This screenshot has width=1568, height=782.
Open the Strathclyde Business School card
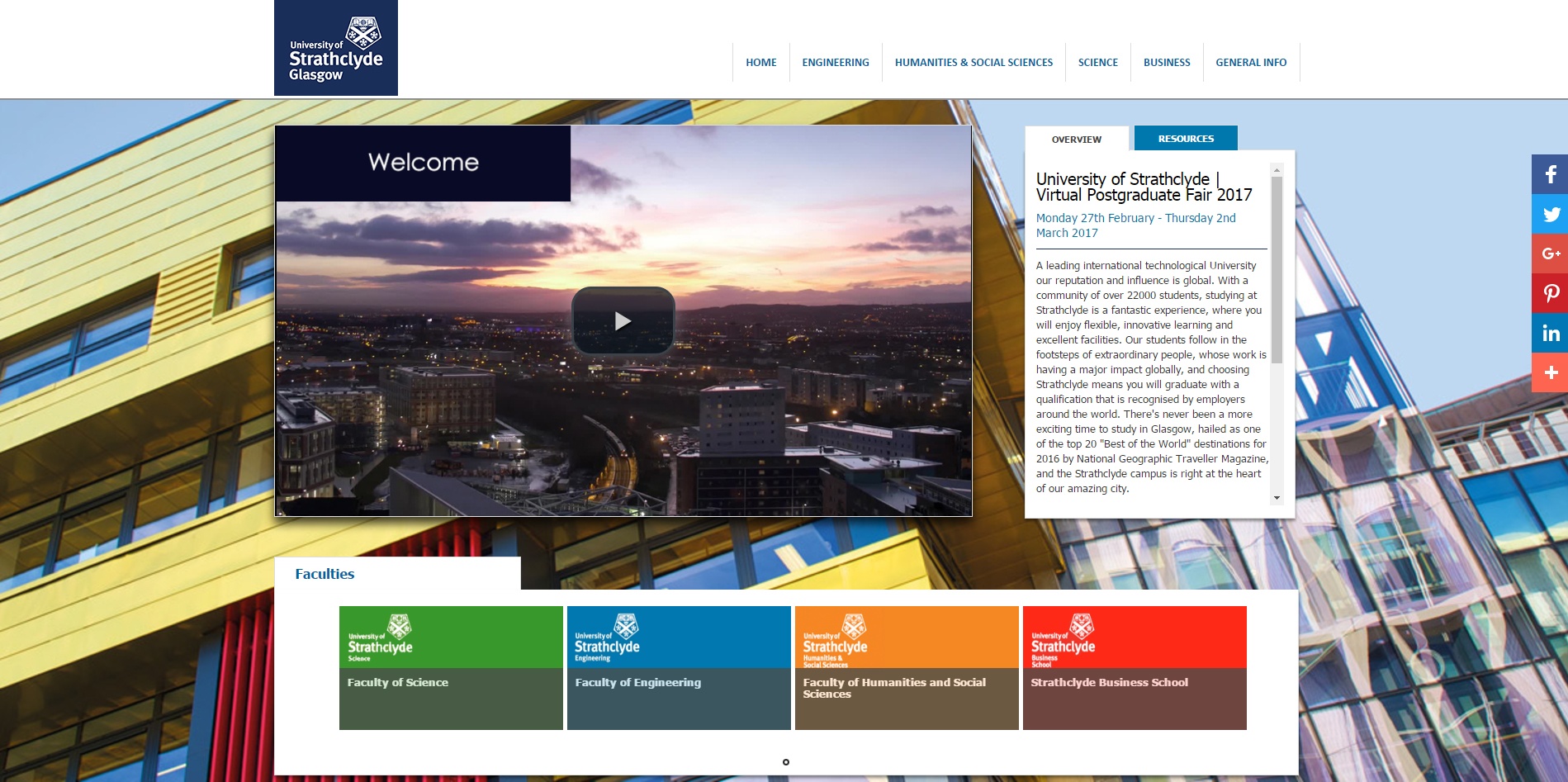coord(1135,668)
